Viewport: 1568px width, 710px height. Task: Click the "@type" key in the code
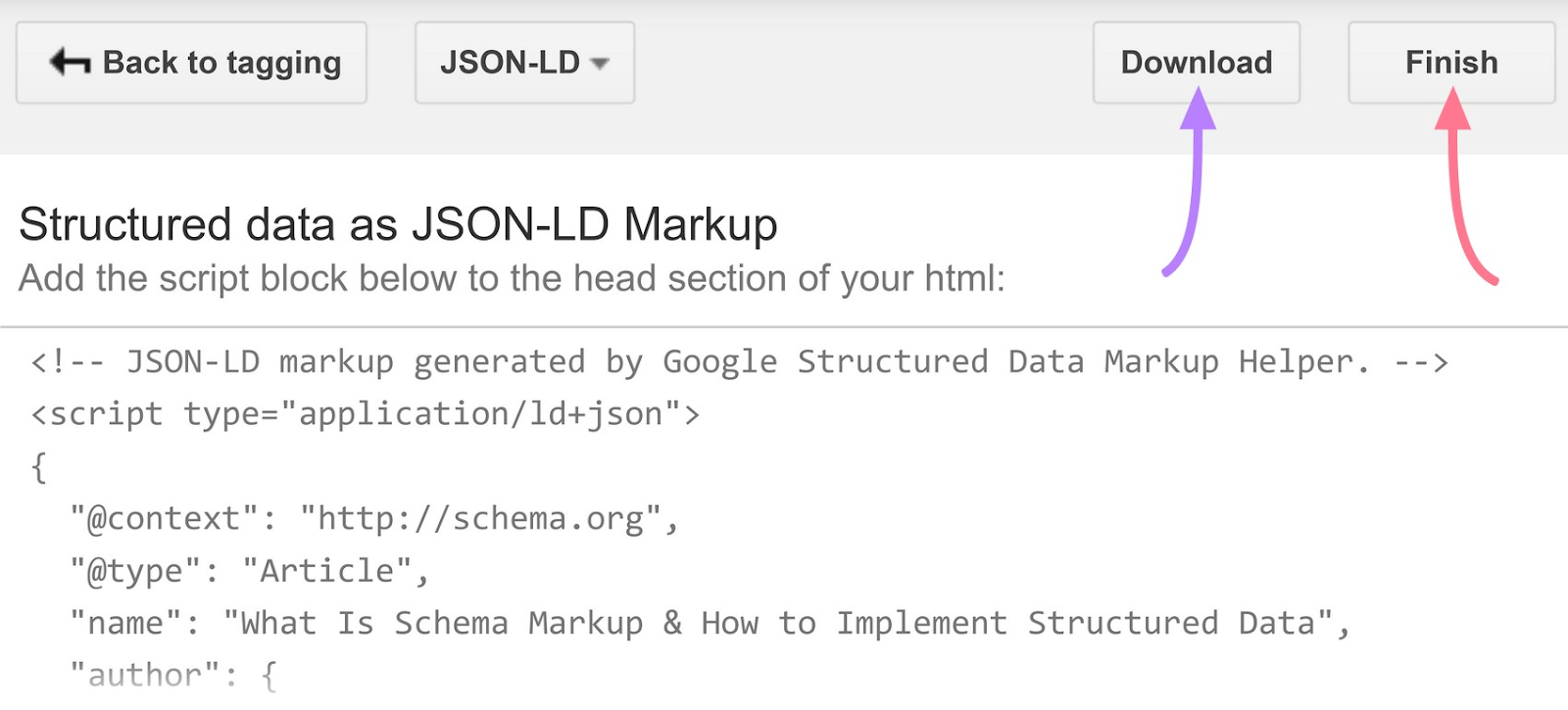click(135, 571)
